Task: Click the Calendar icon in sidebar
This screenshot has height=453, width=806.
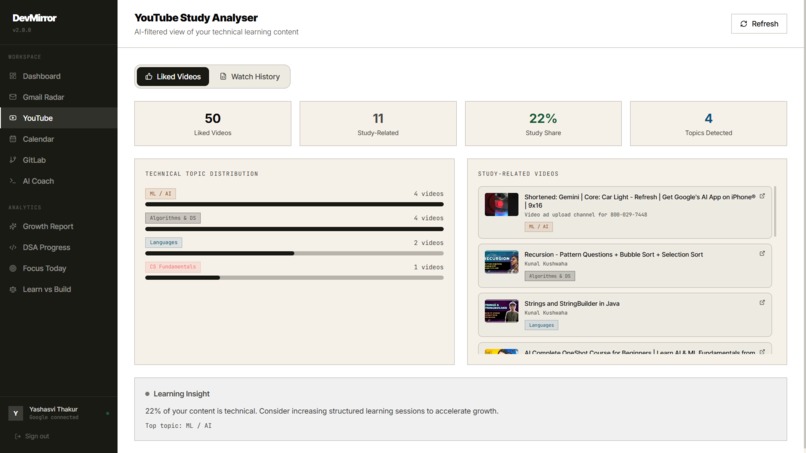Action: tap(13, 139)
